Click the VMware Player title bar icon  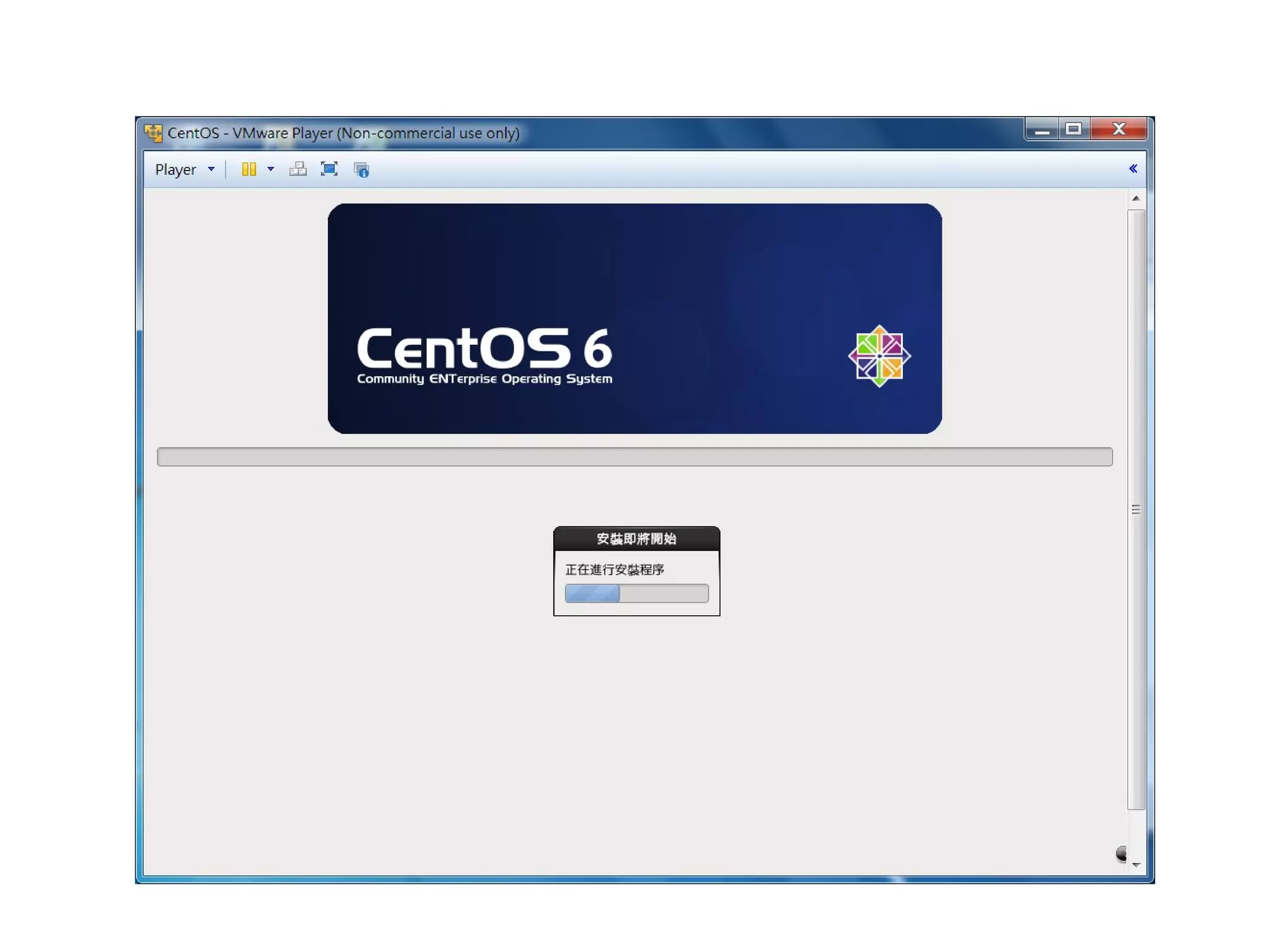153,133
